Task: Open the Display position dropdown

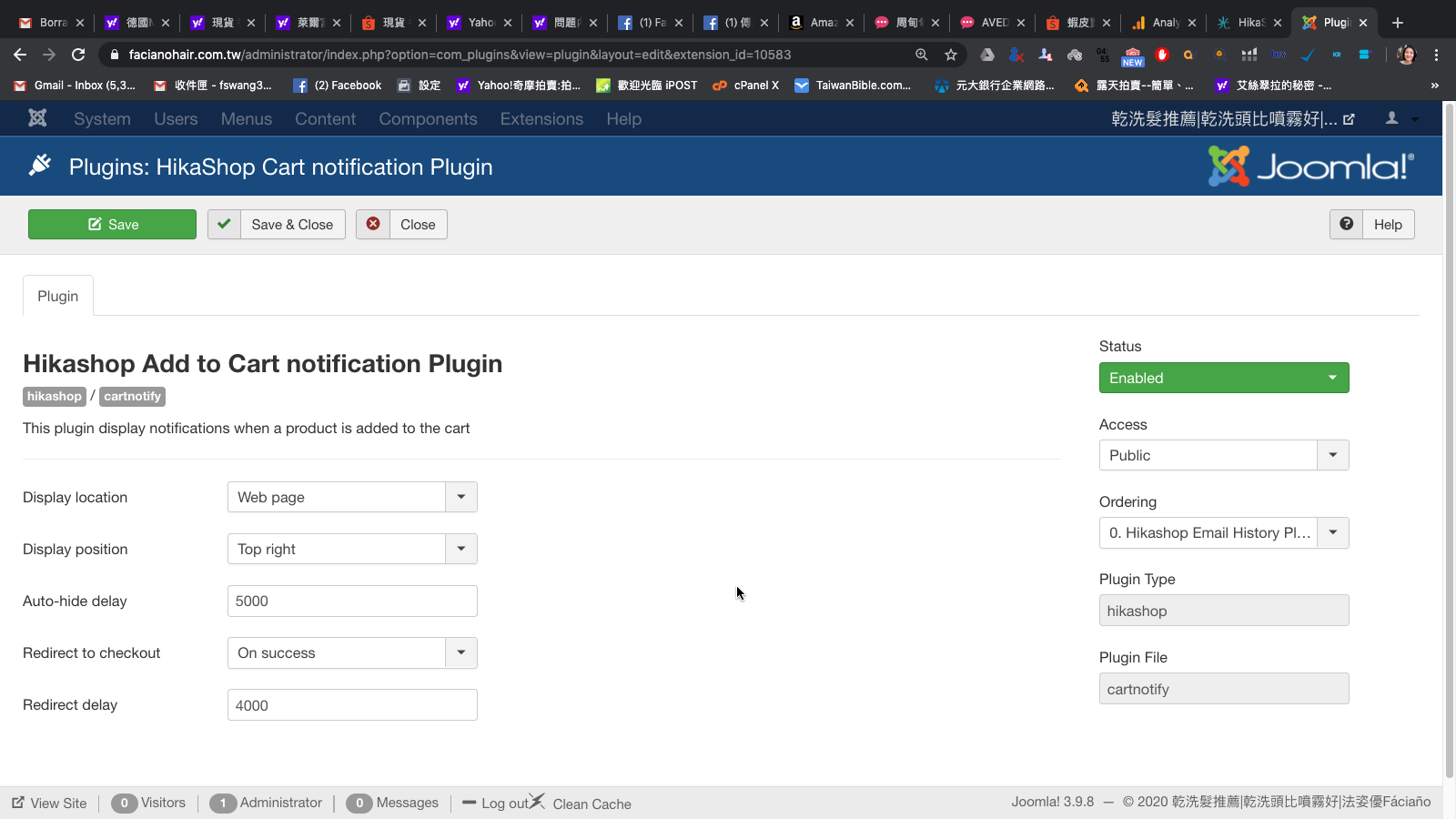Action: coord(352,549)
